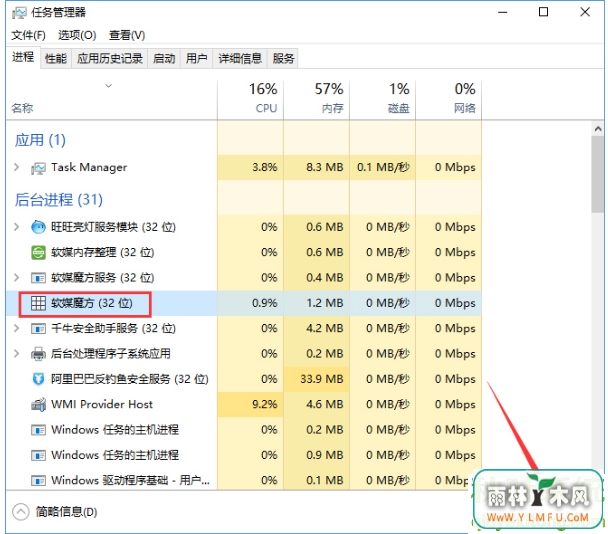
Task: Click the vertical scrollbar thumb
Action: [598, 174]
